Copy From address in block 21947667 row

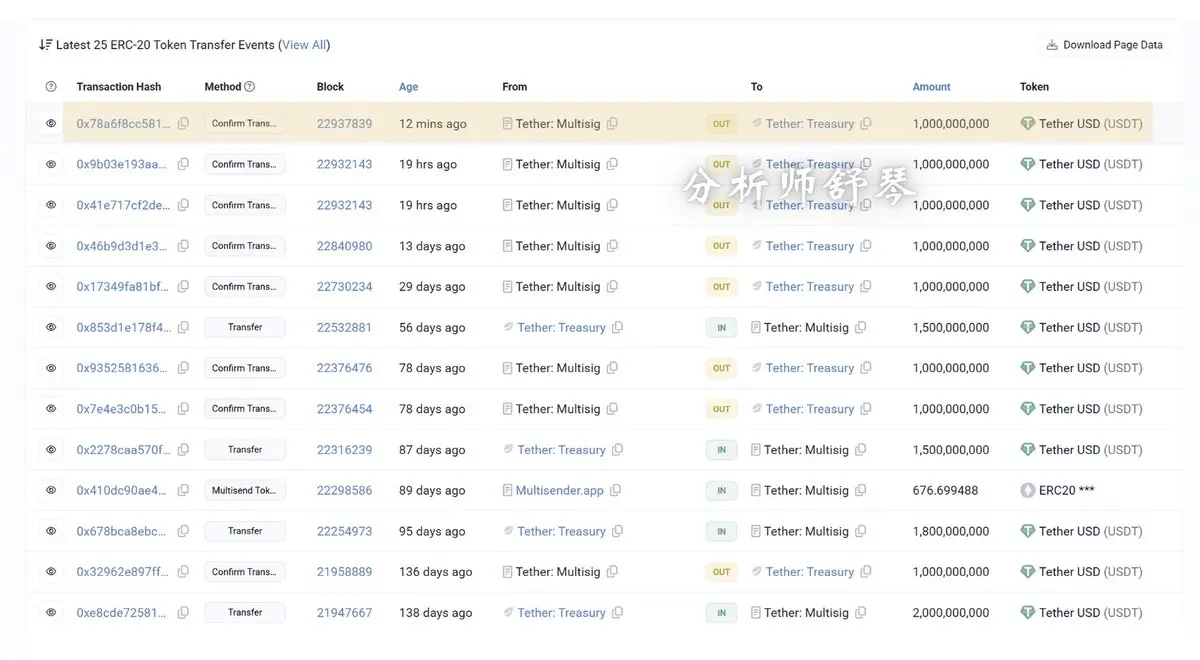point(617,613)
